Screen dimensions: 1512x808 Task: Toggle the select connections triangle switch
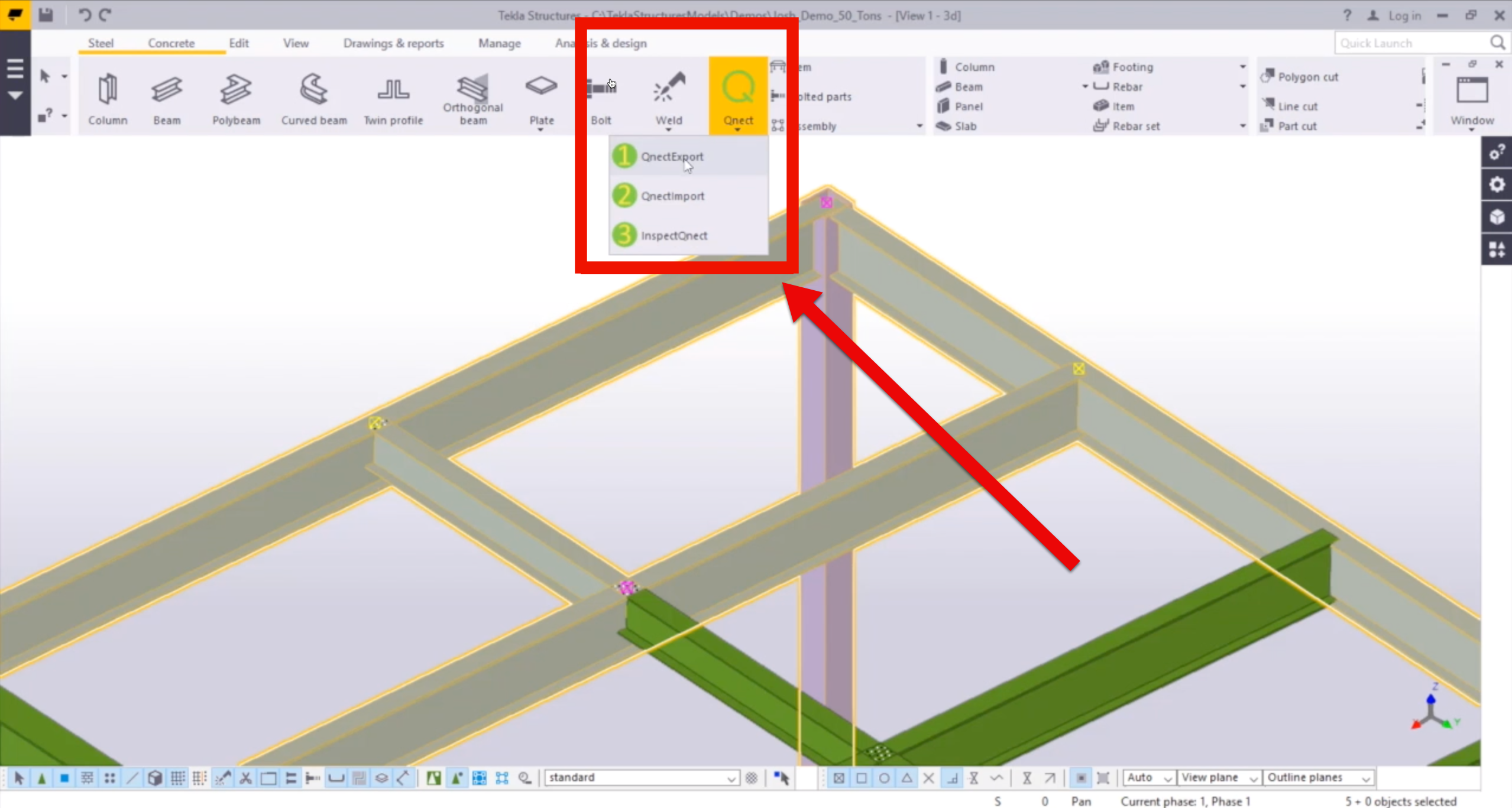pyautogui.click(x=41, y=778)
